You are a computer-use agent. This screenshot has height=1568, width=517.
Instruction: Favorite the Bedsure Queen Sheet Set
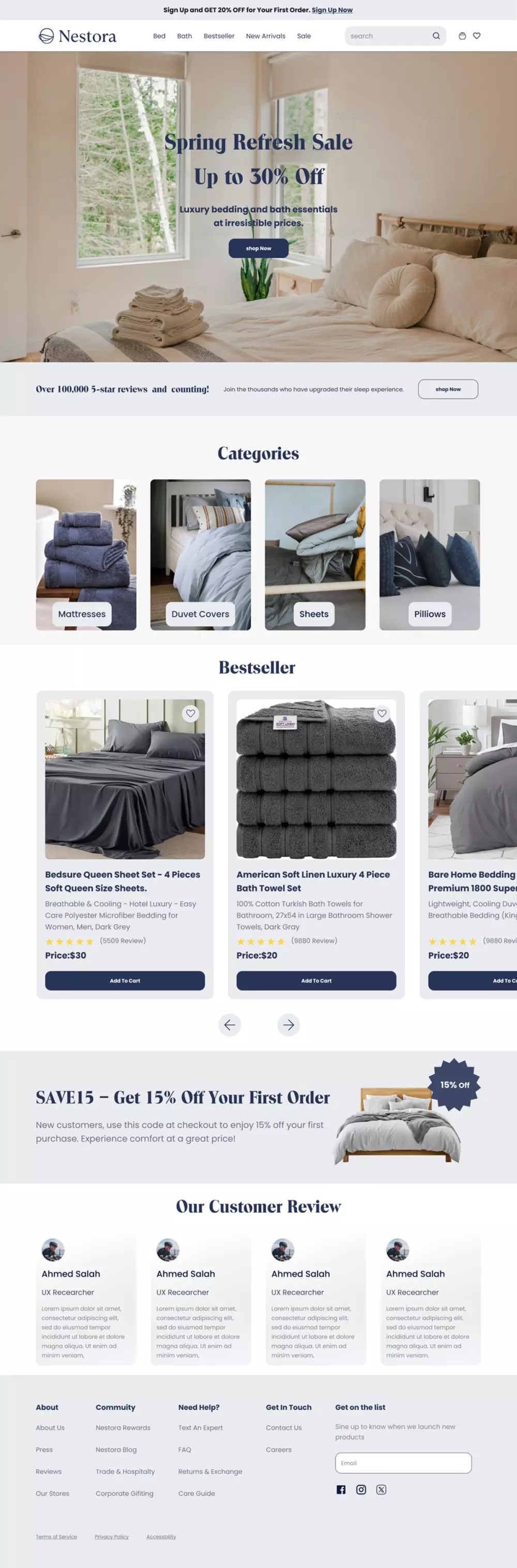[x=191, y=714]
